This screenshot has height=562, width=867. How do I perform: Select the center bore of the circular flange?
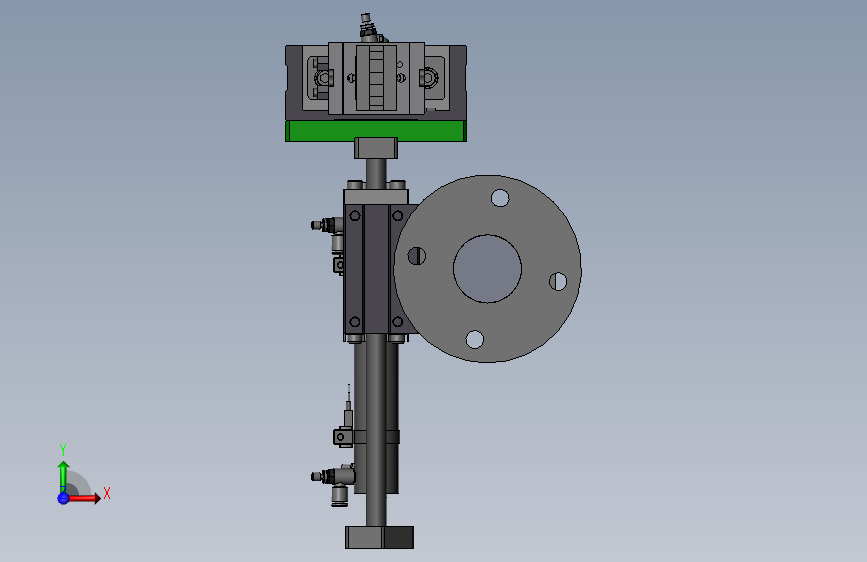pos(487,269)
